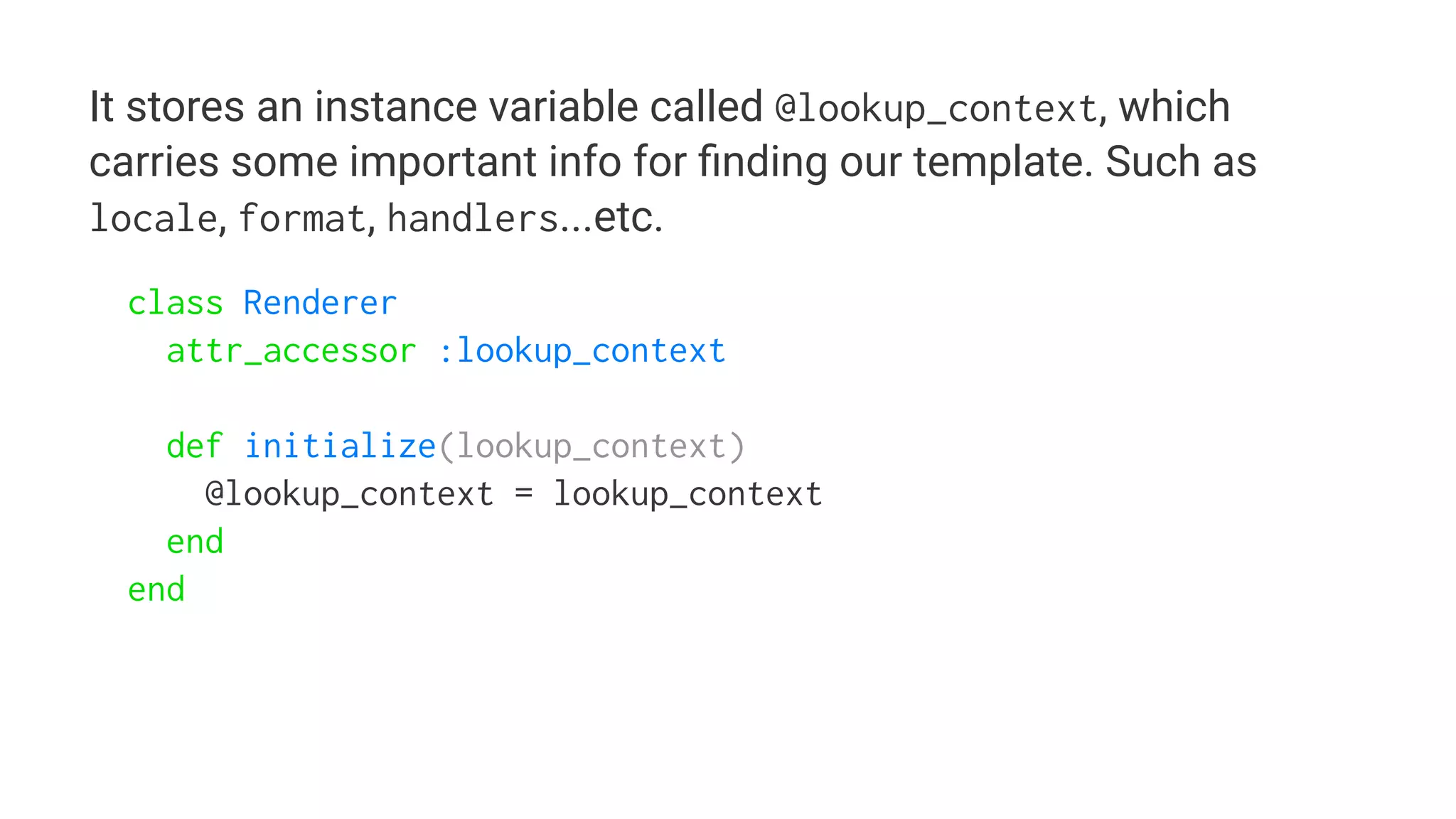Click "@lookup_context" in the assignment line
Screen dimensions: 1456x819
pos(349,494)
